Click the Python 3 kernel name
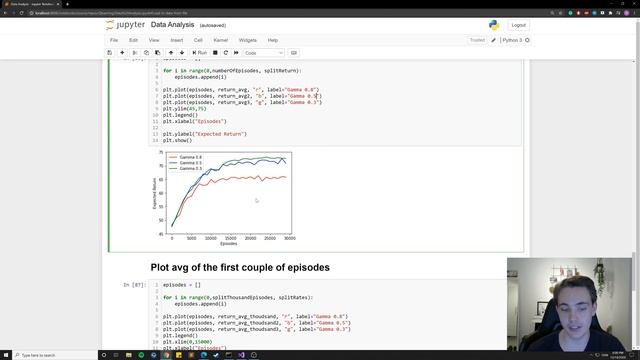640x360 pixels. (512, 40)
